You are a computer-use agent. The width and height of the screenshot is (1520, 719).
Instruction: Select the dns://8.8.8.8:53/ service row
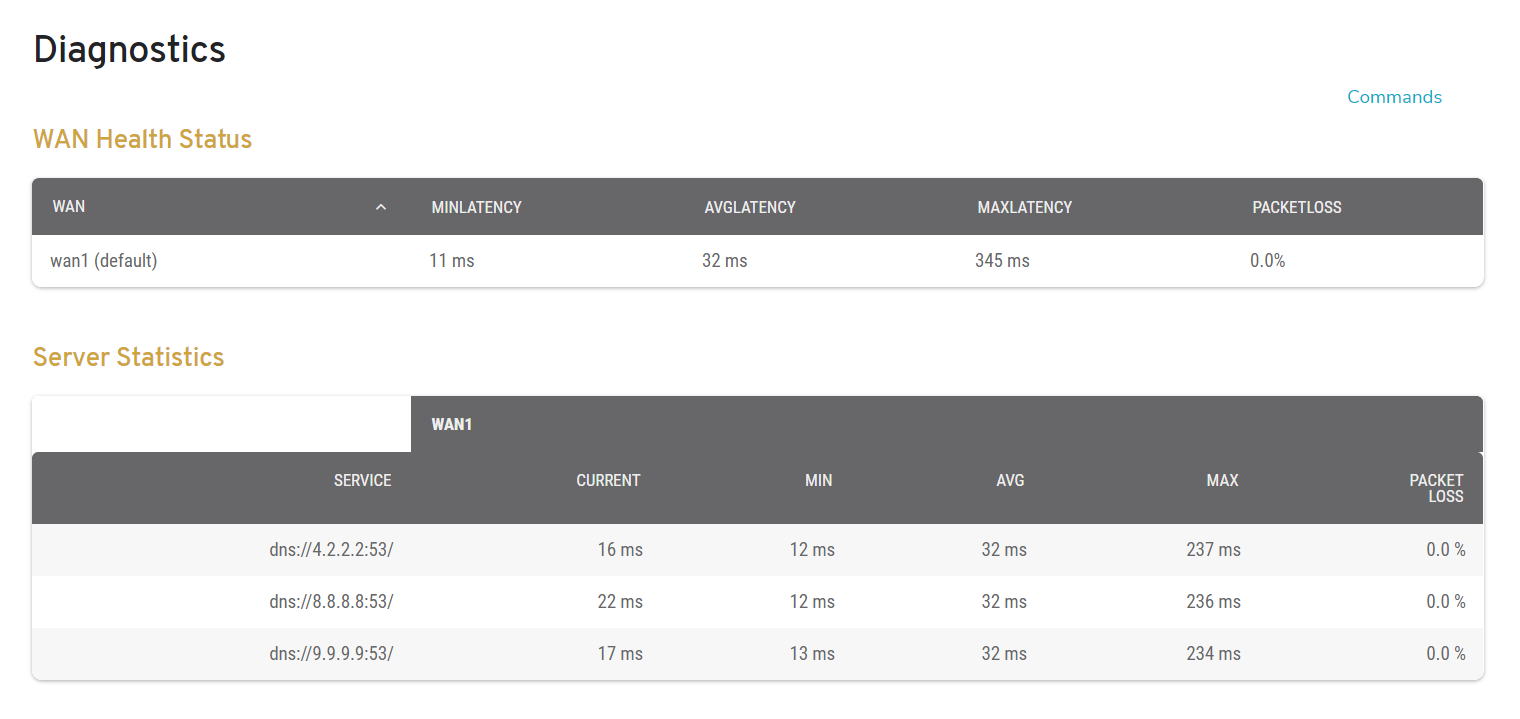[333, 602]
